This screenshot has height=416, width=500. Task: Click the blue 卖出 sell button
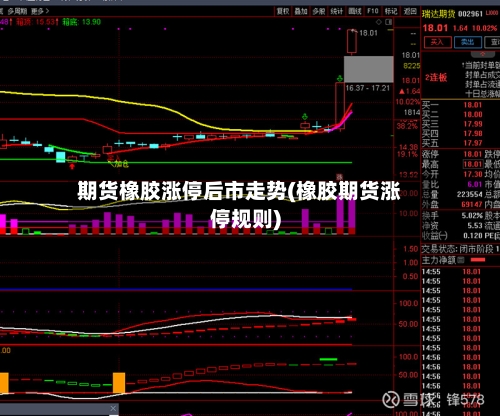(468, 42)
